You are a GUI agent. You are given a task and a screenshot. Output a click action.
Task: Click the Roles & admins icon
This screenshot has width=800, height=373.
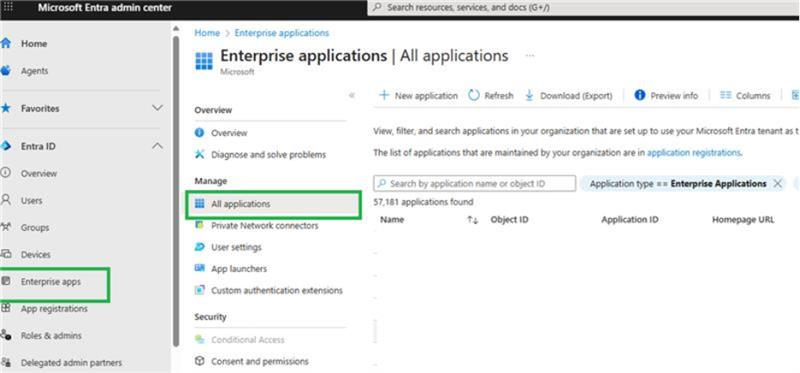tap(6, 335)
